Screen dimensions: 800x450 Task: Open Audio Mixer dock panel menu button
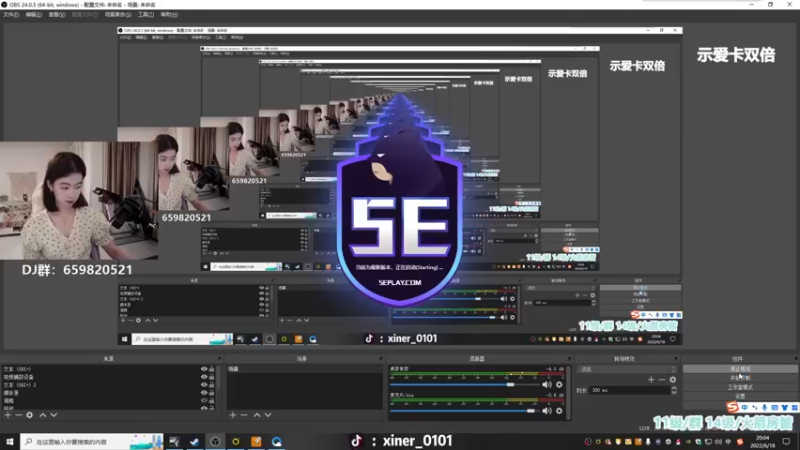click(569, 359)
